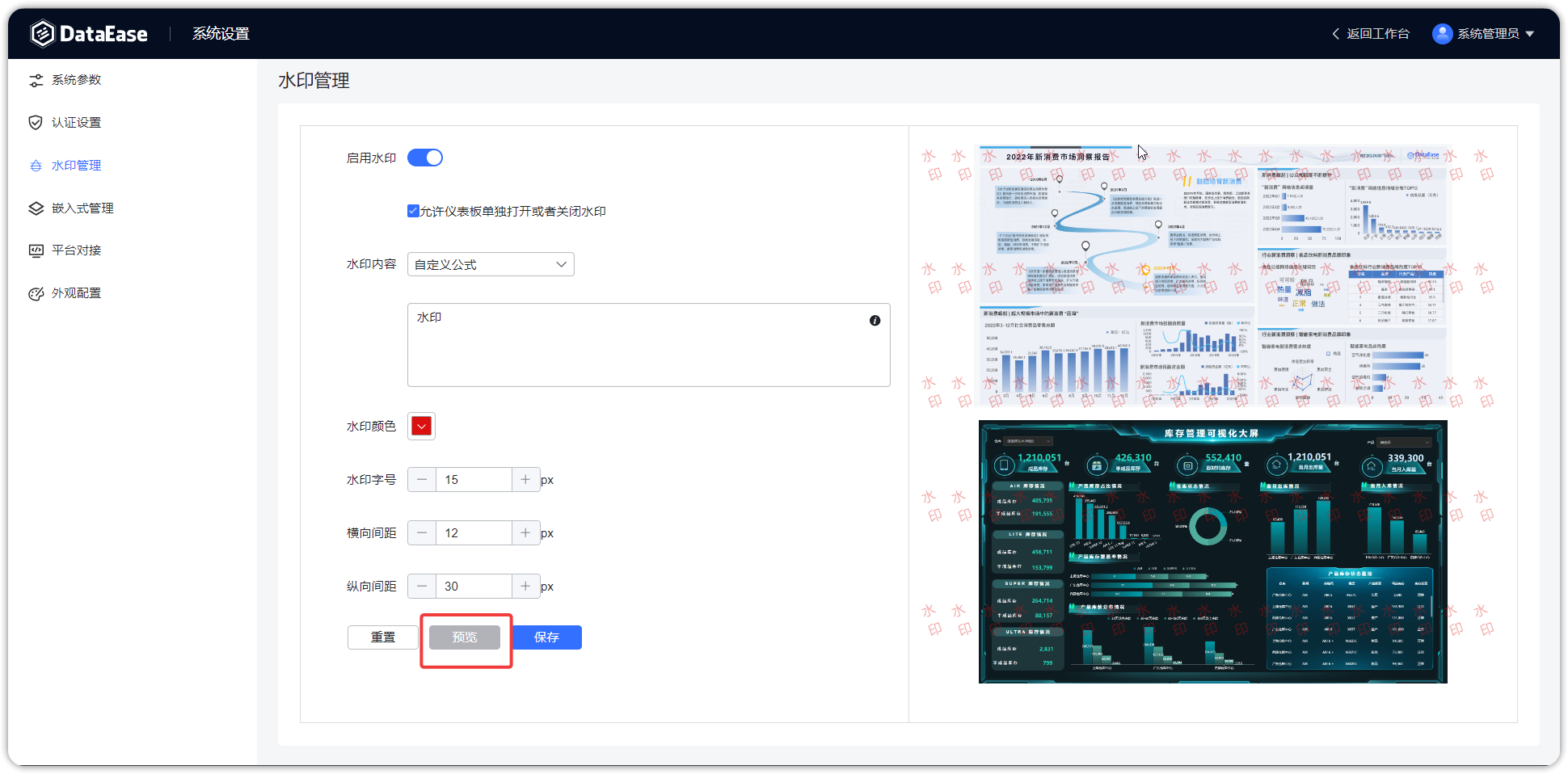Click the 预览 button
Screen dimensions: 1568x774
[x=465, y=637]
